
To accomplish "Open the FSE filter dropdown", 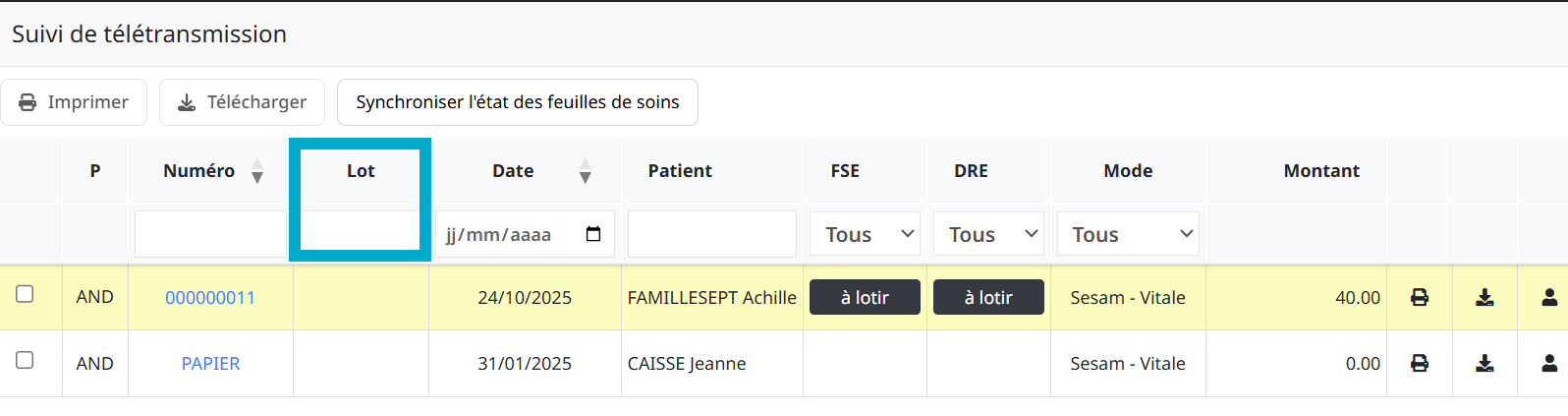I will tap(865, 234).
